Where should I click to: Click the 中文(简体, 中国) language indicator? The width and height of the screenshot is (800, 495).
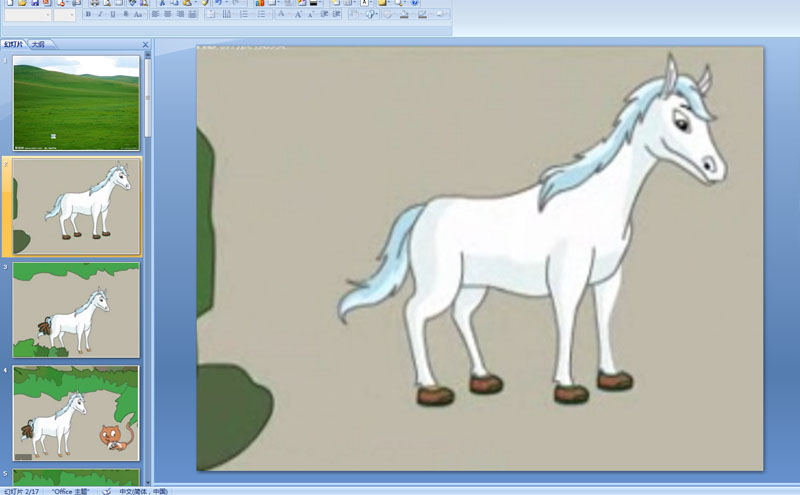143,491
